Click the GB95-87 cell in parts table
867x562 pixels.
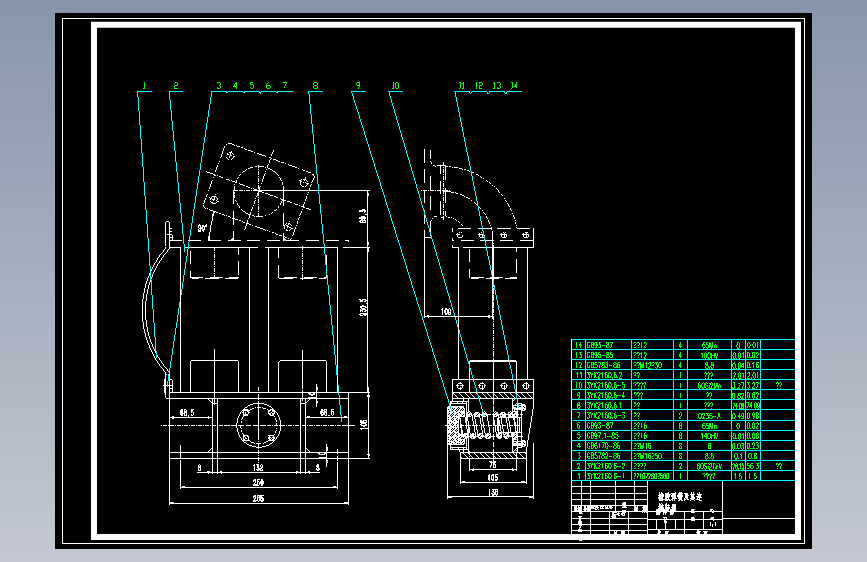coord(608,345)
